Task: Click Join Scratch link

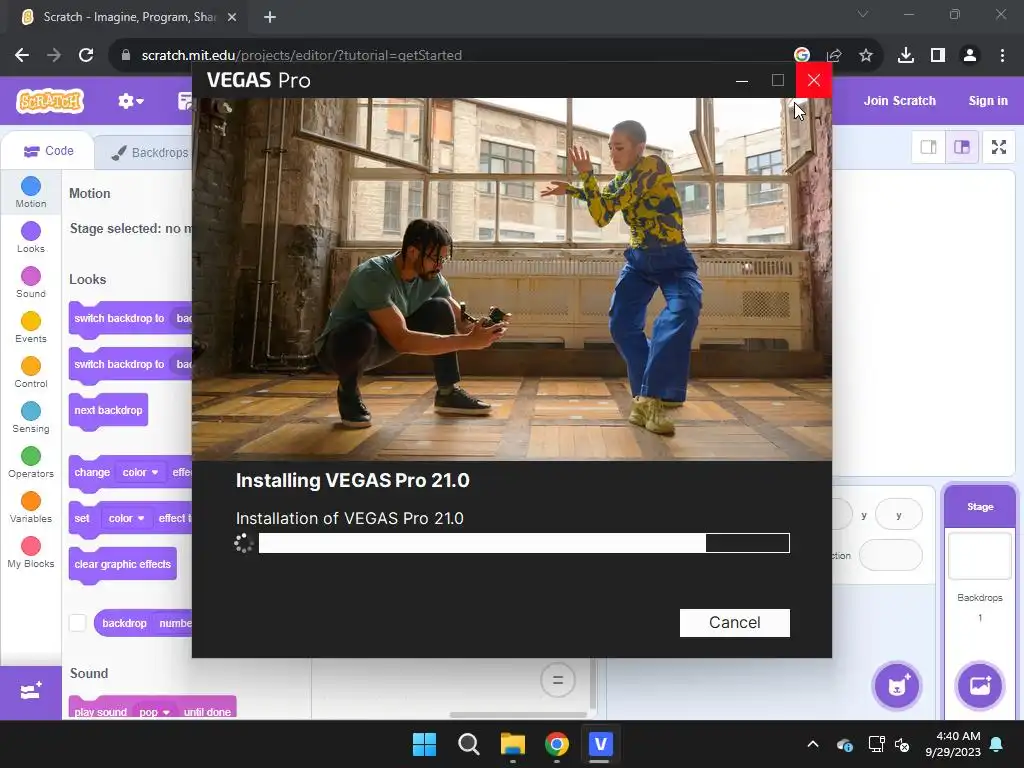Action: (x=899, y=101)
